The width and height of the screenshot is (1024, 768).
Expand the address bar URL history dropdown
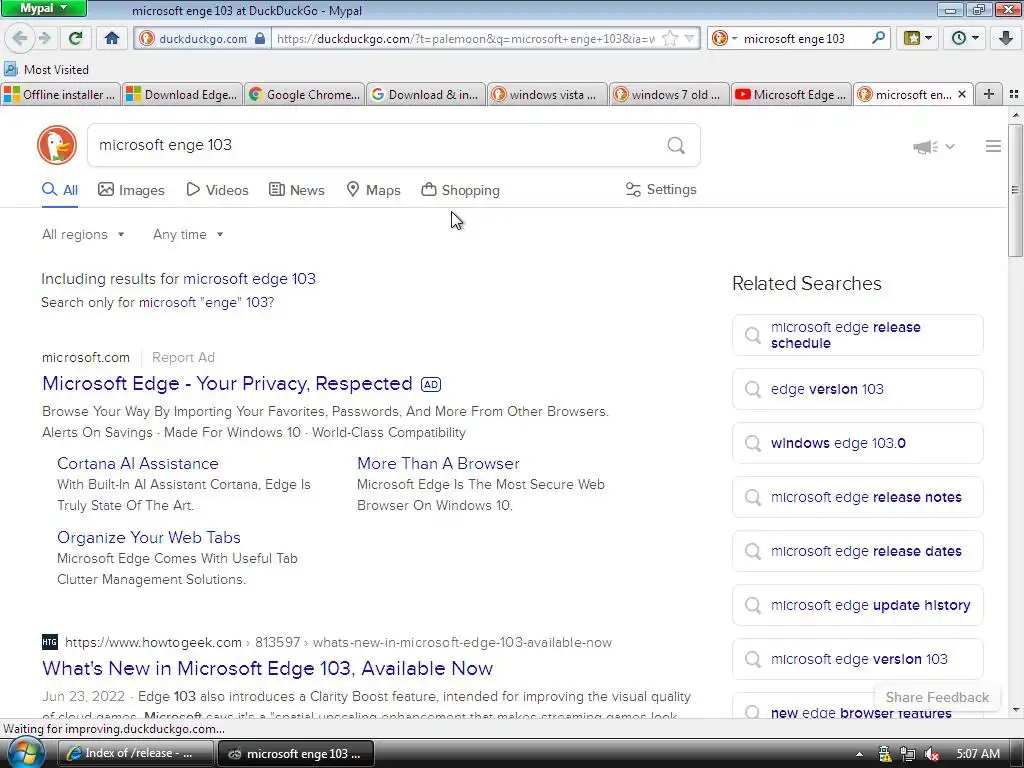click(x=689, y=39)
